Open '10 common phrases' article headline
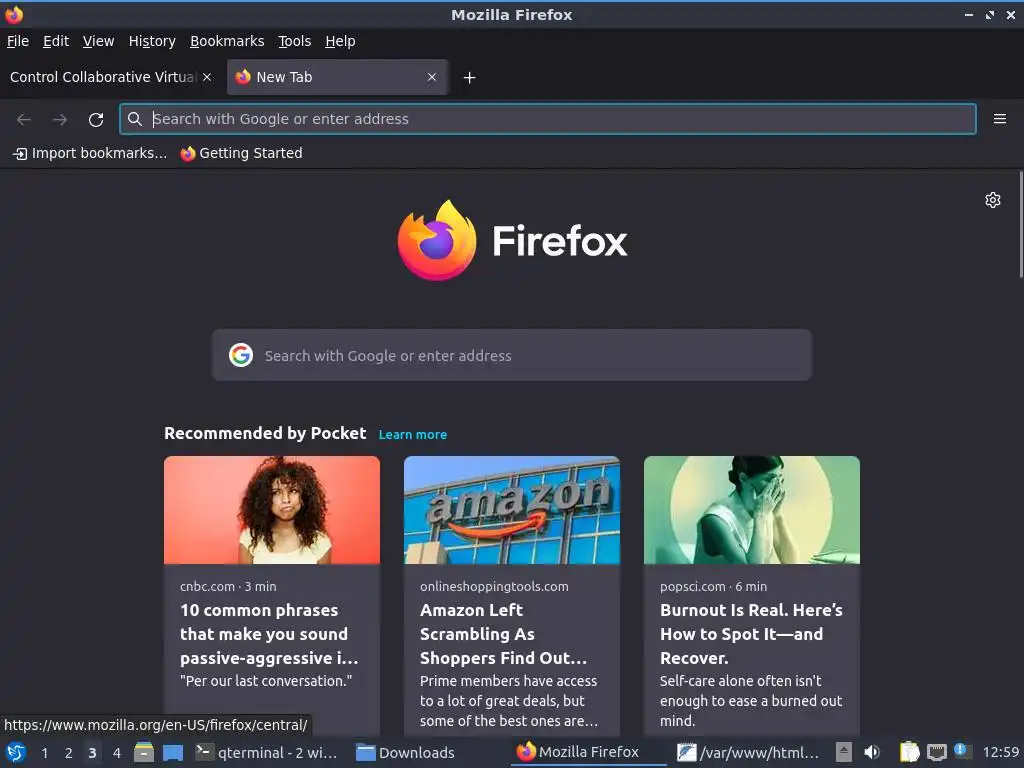The width and height of the screenshot is (1024, 768). [x=269, y=634]
